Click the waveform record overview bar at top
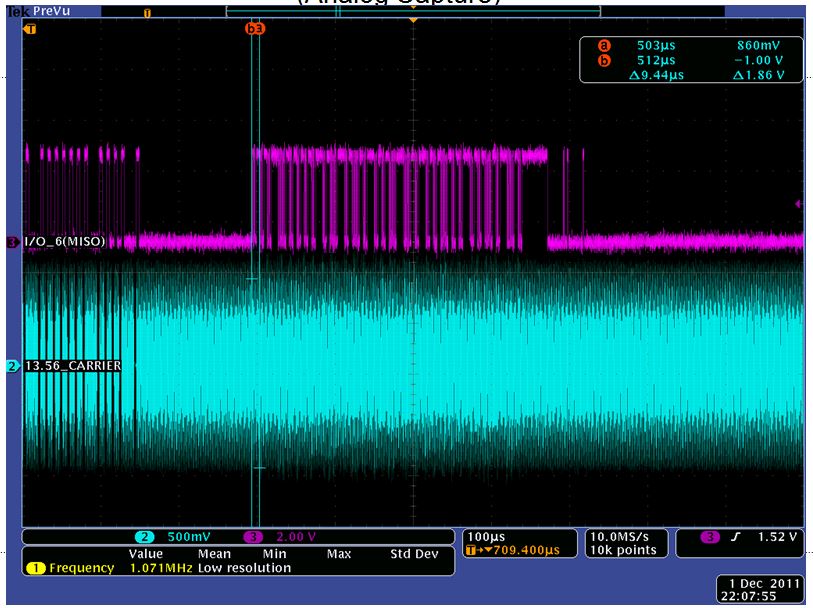Viewport: 813px width, 608px height. tap(413, 11)
